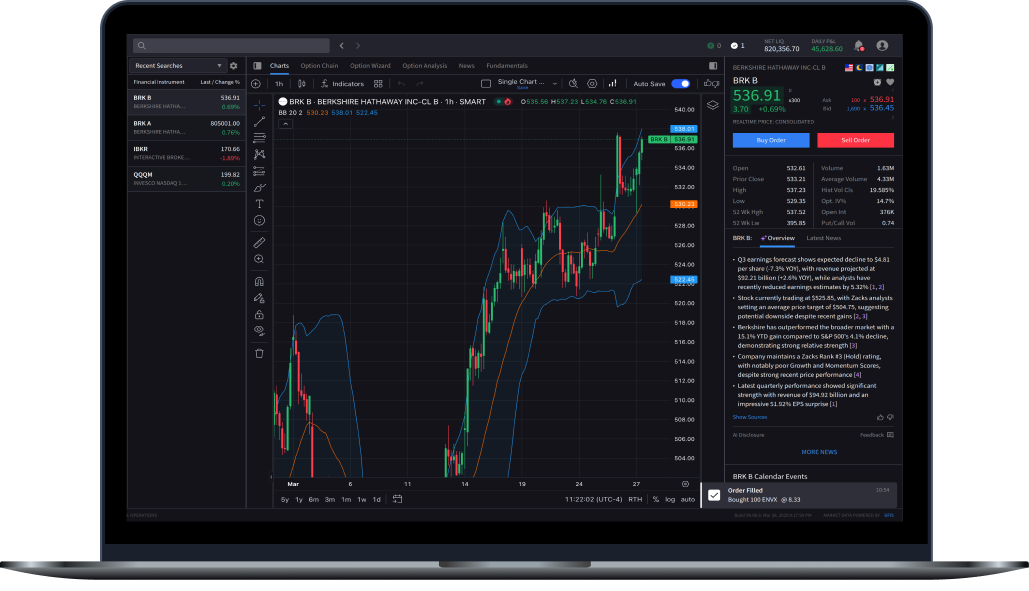
Task: Toggle the left sidebar panel icon
Action: click(x=257, y=66)
